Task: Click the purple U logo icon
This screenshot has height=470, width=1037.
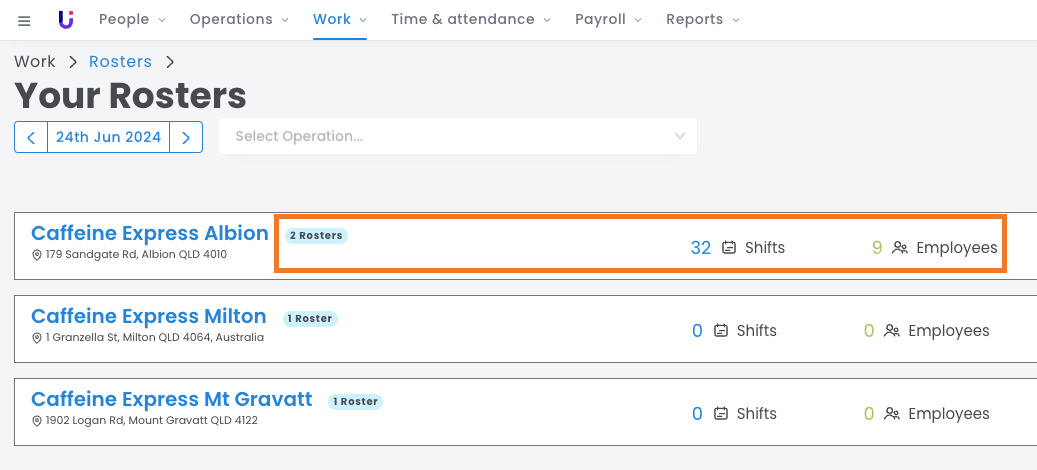Action: point(66,19)
